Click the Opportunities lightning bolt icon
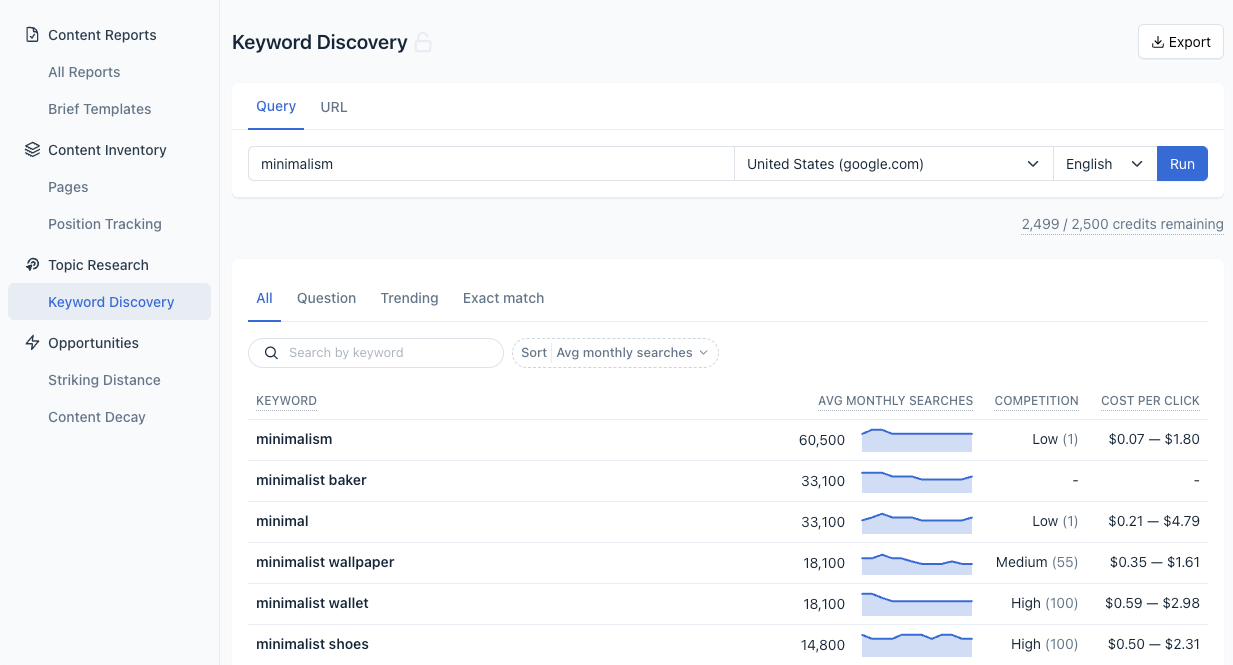The height and width of the screenshot is (665, 1233). click(x=32, y=343)
